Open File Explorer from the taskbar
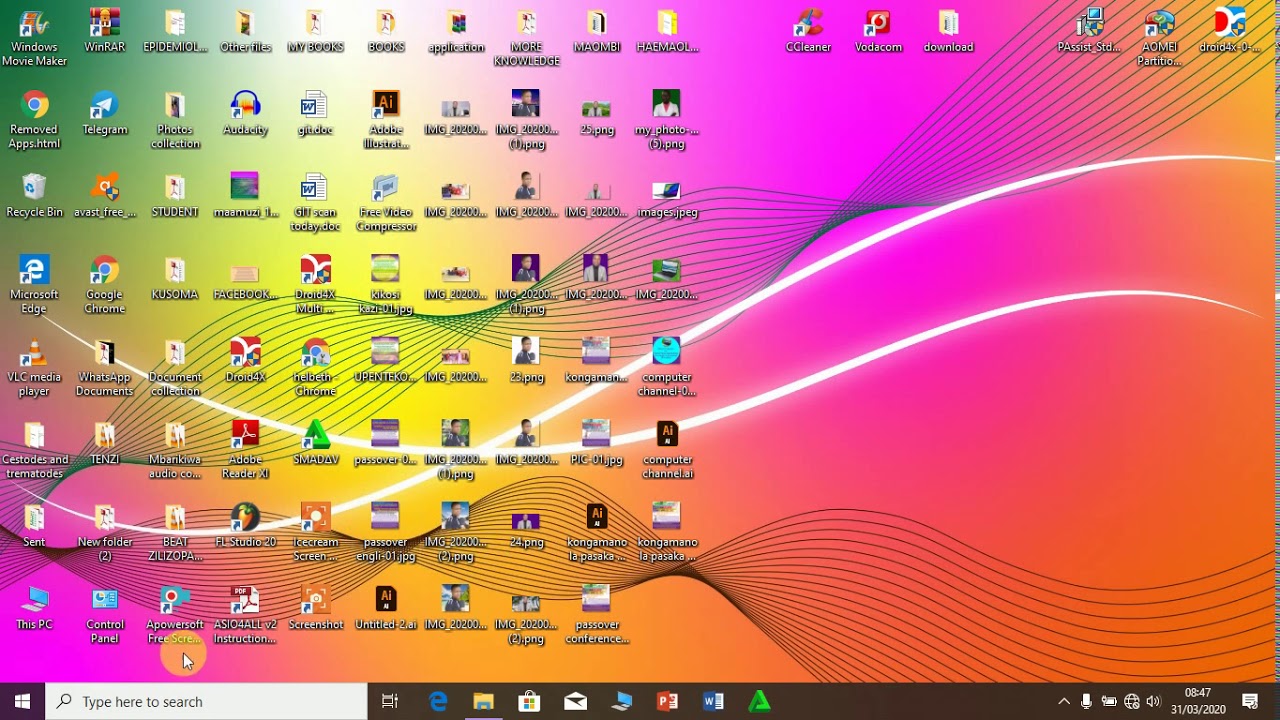Viewport: 1280px width, 720px height. click(484, 701)
